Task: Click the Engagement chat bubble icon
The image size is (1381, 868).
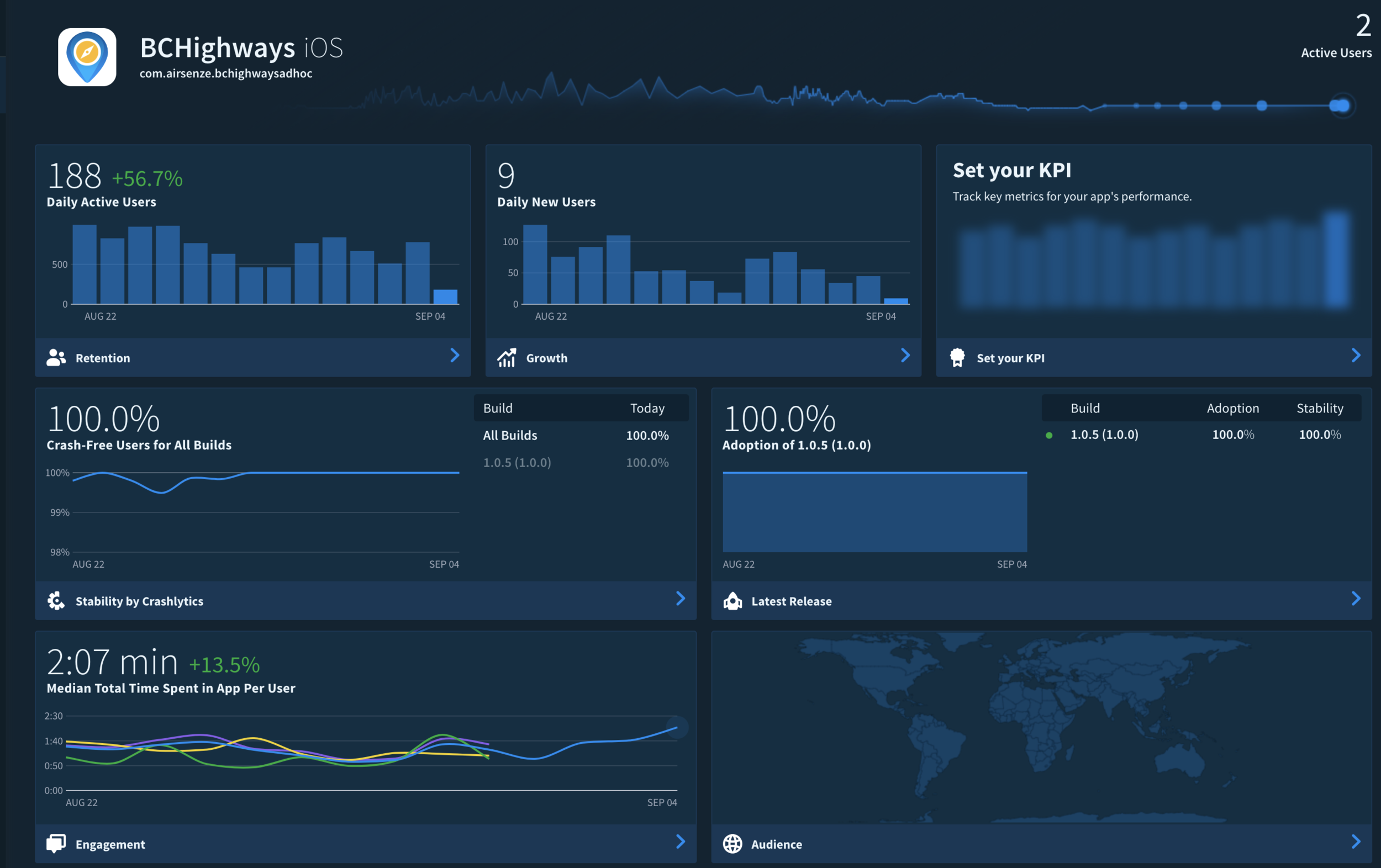Action: tap(56, 843)
